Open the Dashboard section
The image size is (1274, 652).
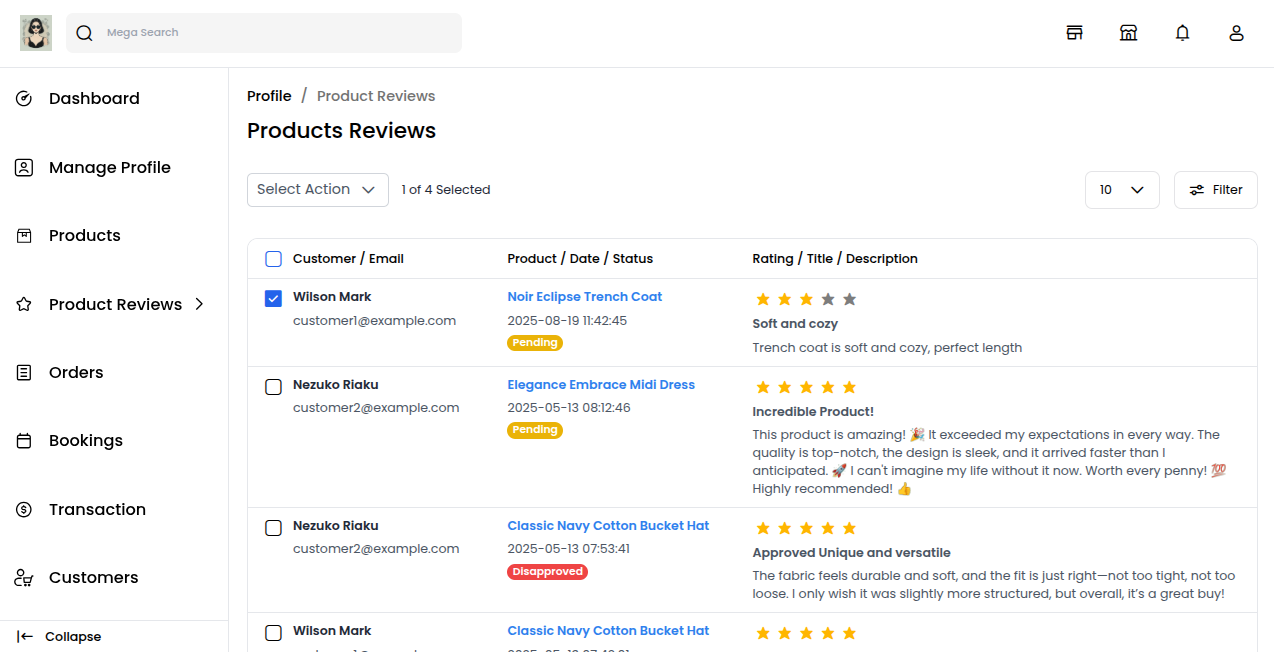[x=22, y=98]
